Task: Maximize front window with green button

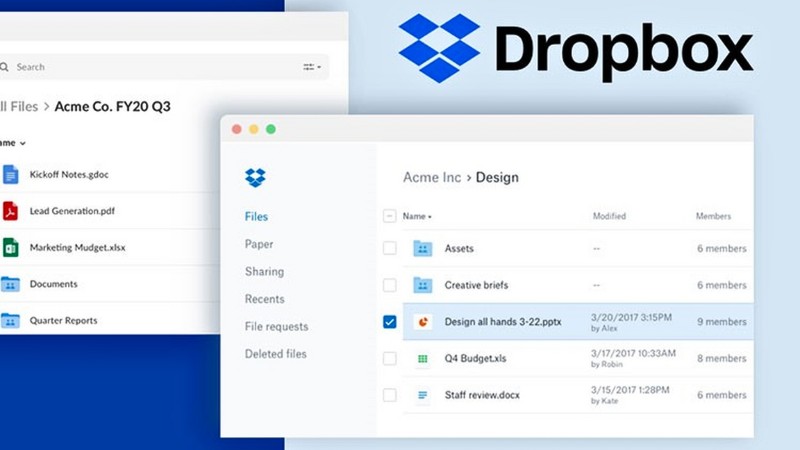Action: point(271,129)
